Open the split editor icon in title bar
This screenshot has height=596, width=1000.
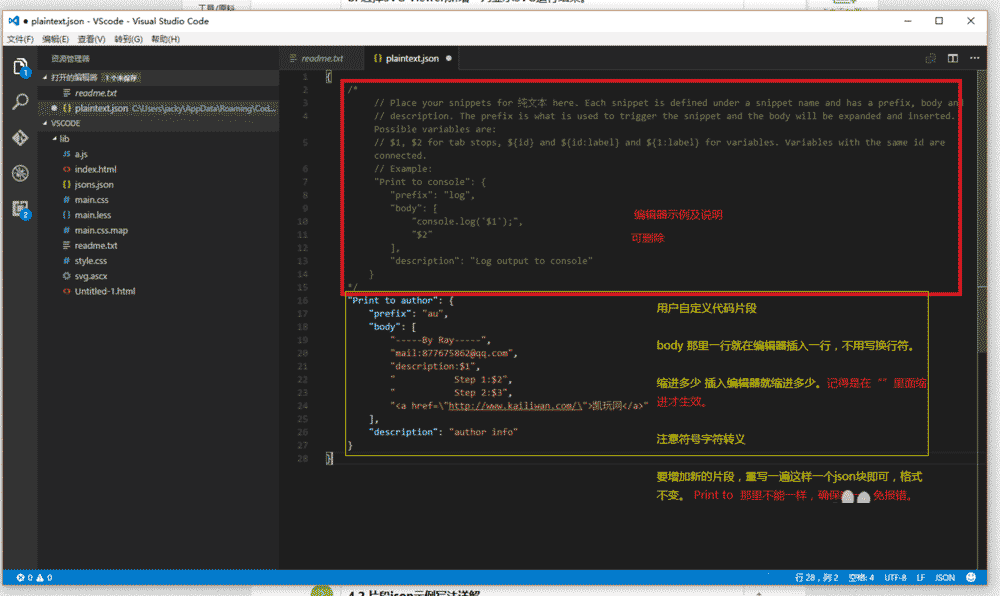(x=952, y=59)
